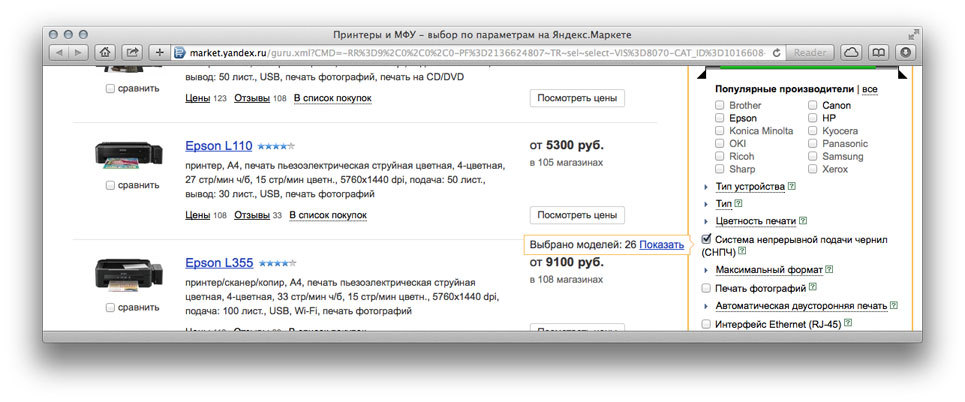Click the green price range bar
This screenshot has width=965, height=402.
798,66
